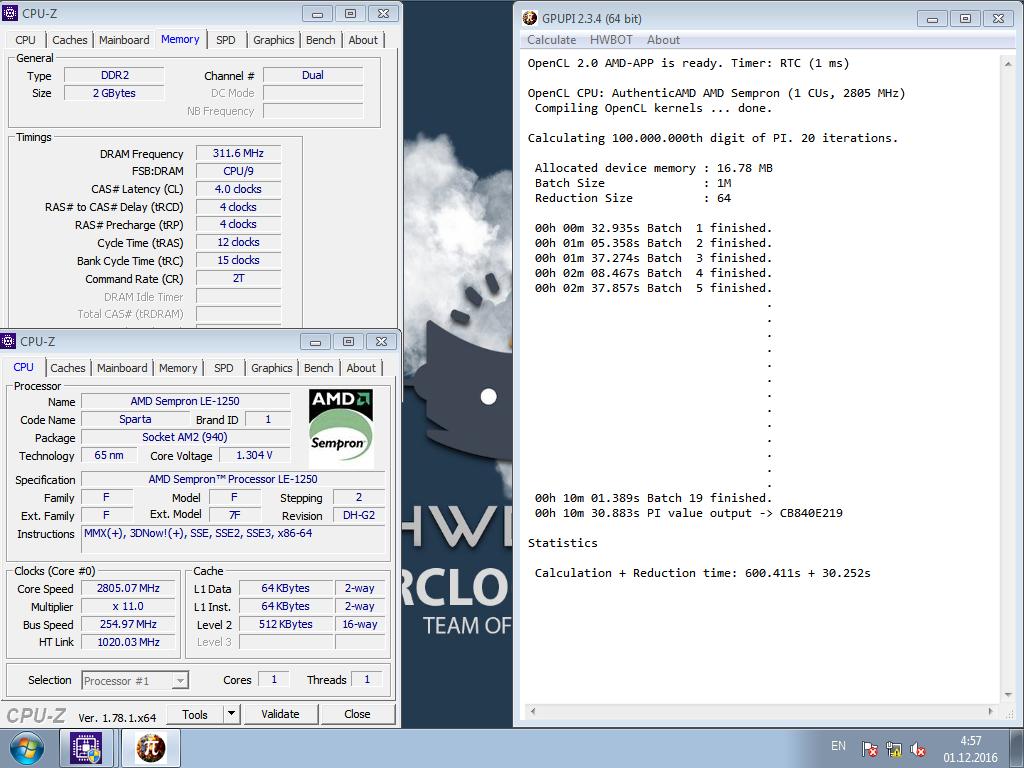Click memory Size field 2 GBytes
This screenshot has height=768, width=1024.
(114, 93)
